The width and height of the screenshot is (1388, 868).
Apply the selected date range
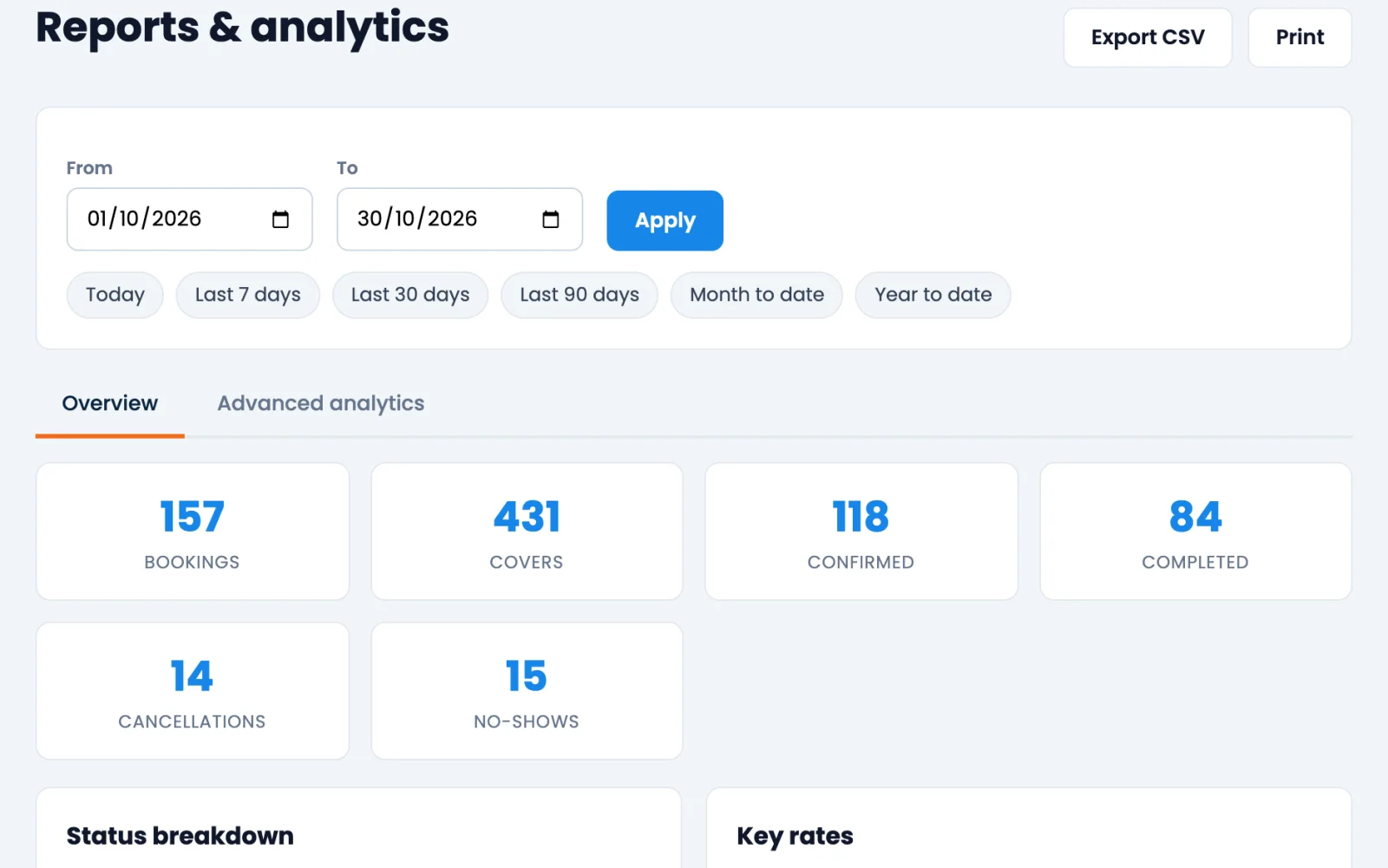[665, 220]
